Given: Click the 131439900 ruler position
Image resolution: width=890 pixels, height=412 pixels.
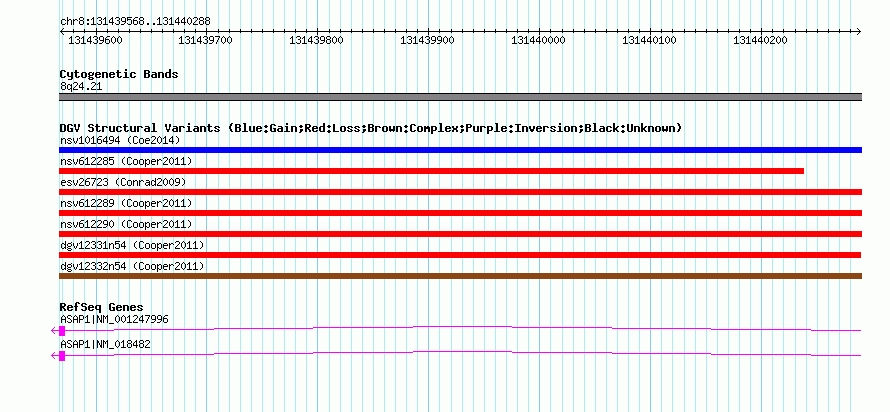Looking at the screenshot, I should click(427, 40).
